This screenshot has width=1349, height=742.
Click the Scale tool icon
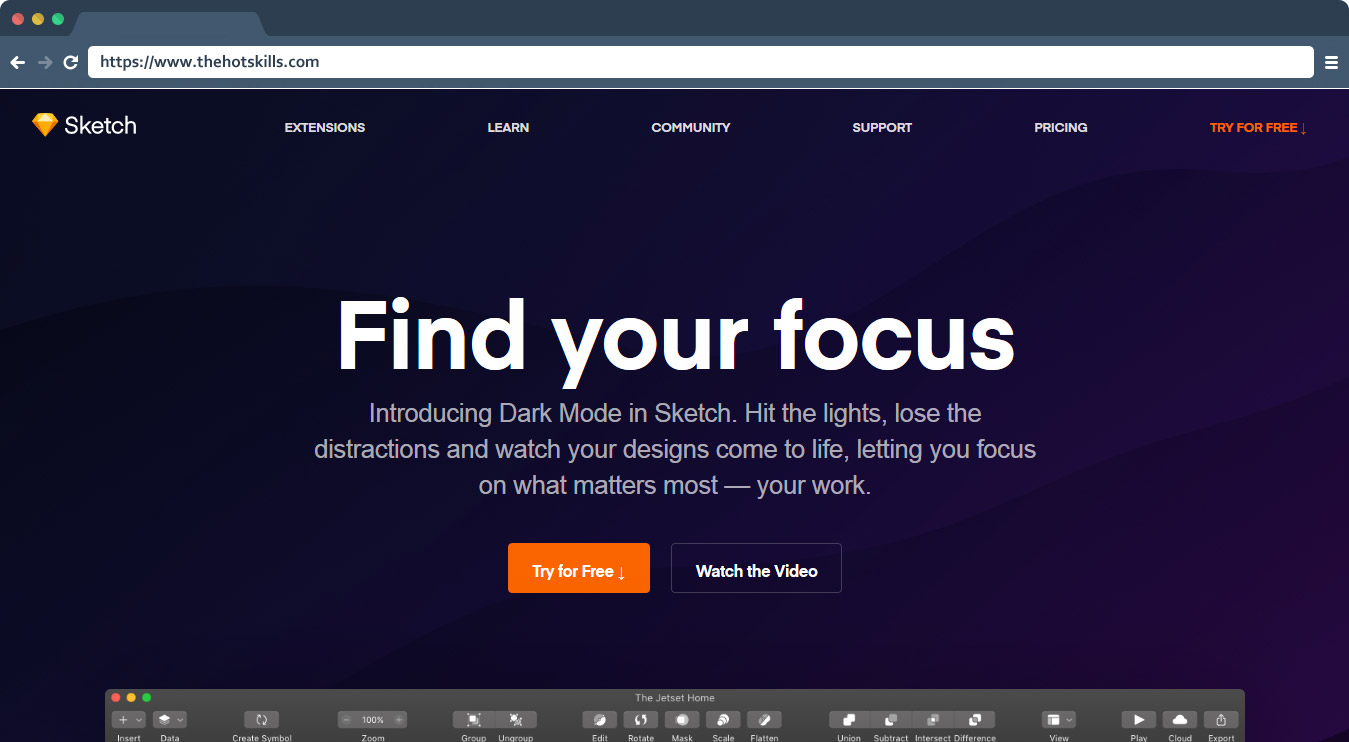(x=723, y=720)
